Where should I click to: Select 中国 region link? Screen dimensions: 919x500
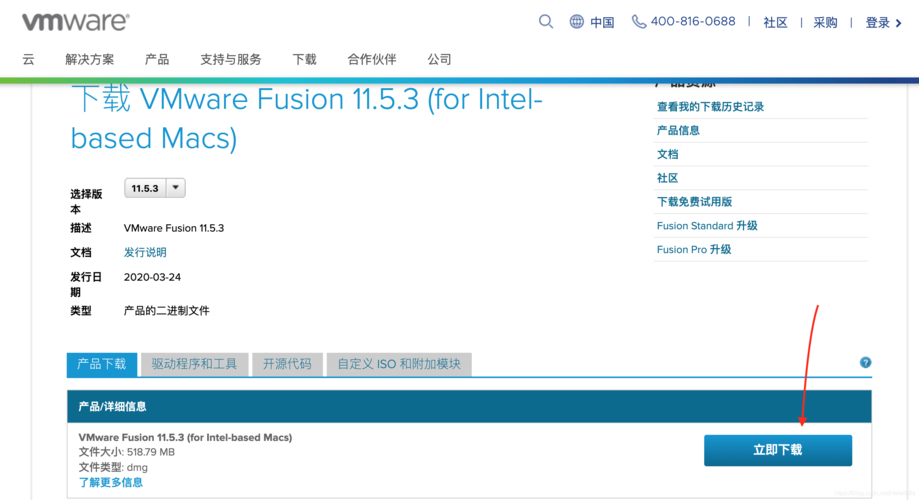[x=602, y=22]
